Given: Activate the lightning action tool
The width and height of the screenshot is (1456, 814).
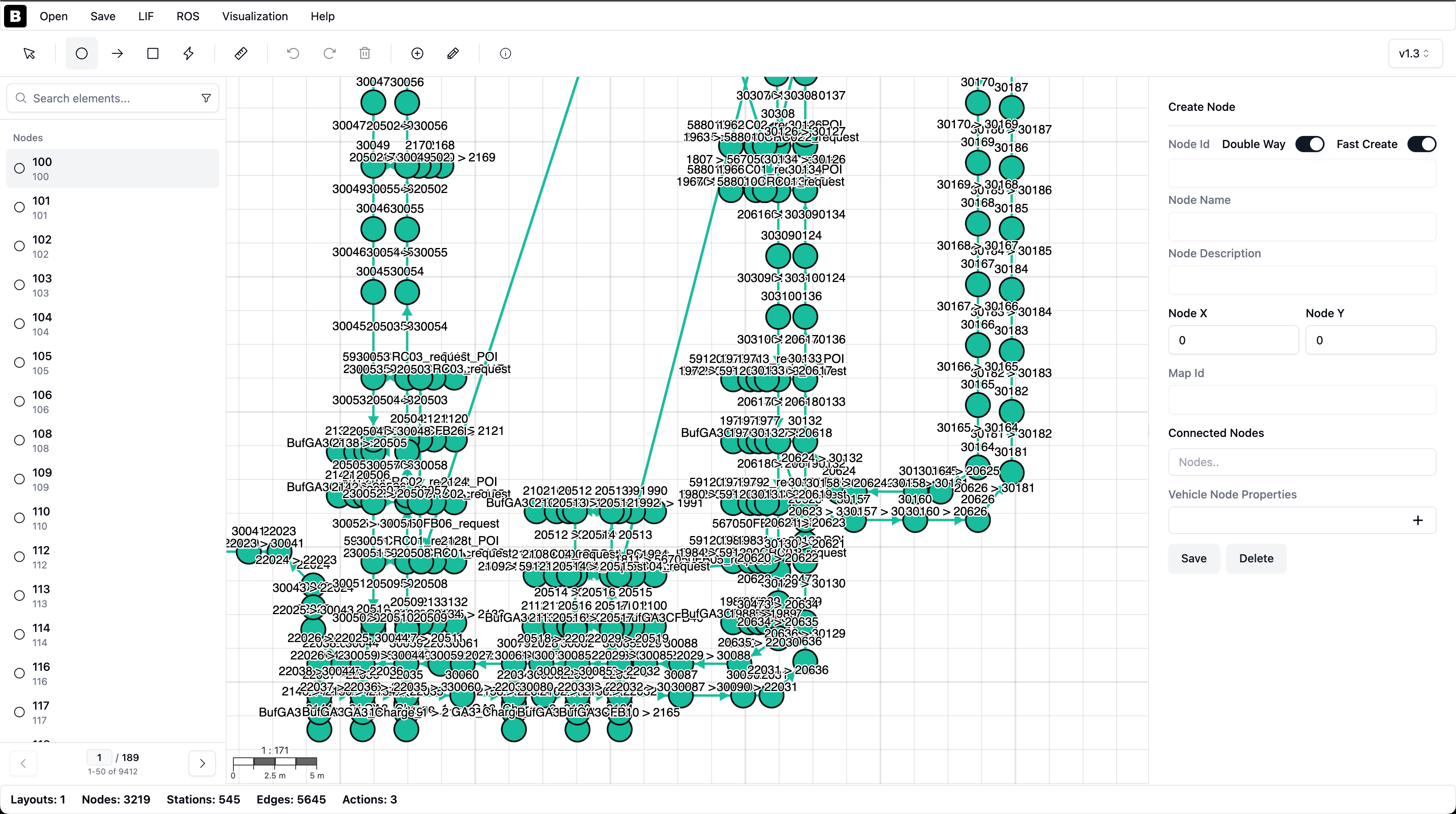Looking at the screenshot, I should pyautogui.click(x=188, y=53).
